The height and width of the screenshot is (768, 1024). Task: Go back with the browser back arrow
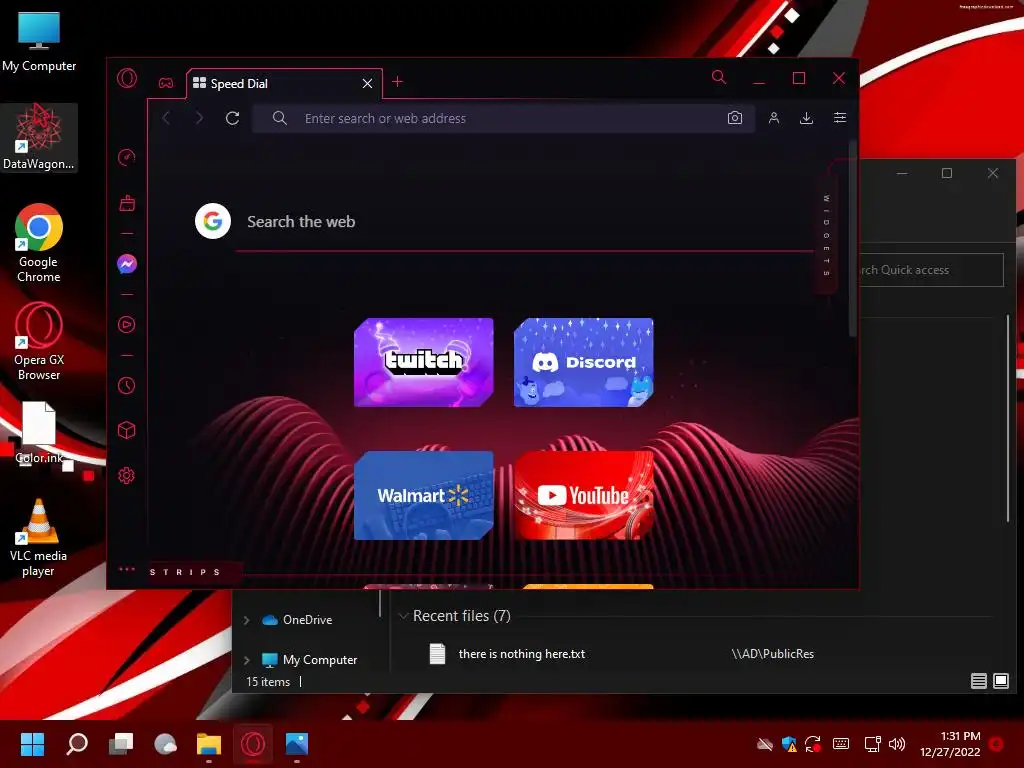166,118
